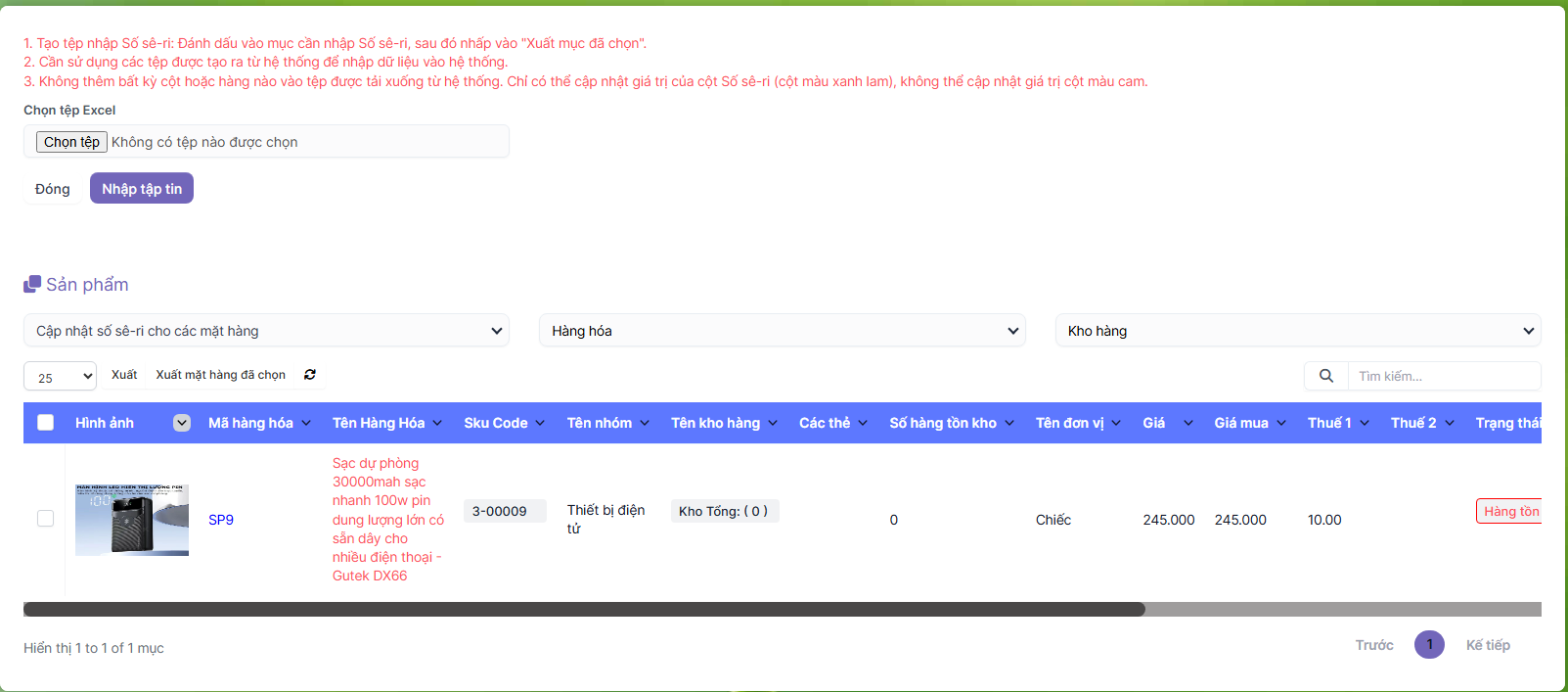Click the magnifier search icon
This screenshot has height=692, width=1568.
[x=1326, y=376]
